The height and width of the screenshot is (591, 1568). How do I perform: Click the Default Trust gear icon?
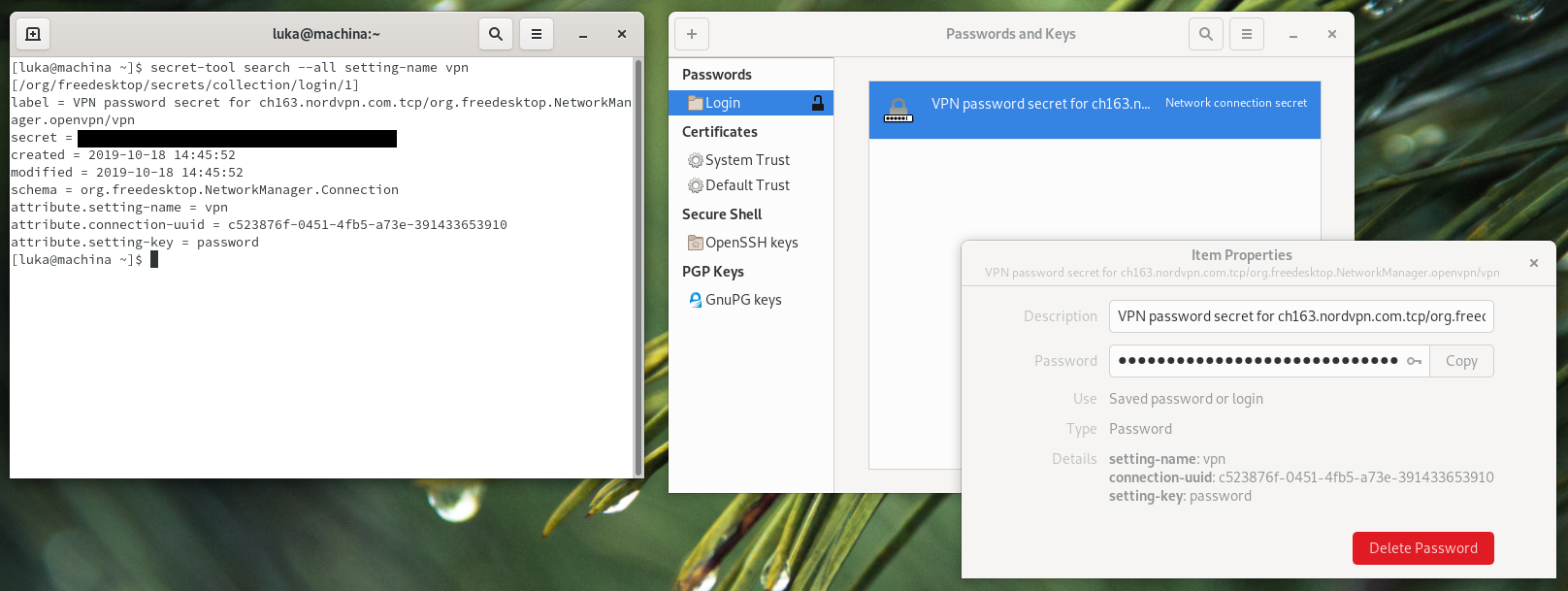(x=696, y=185)
